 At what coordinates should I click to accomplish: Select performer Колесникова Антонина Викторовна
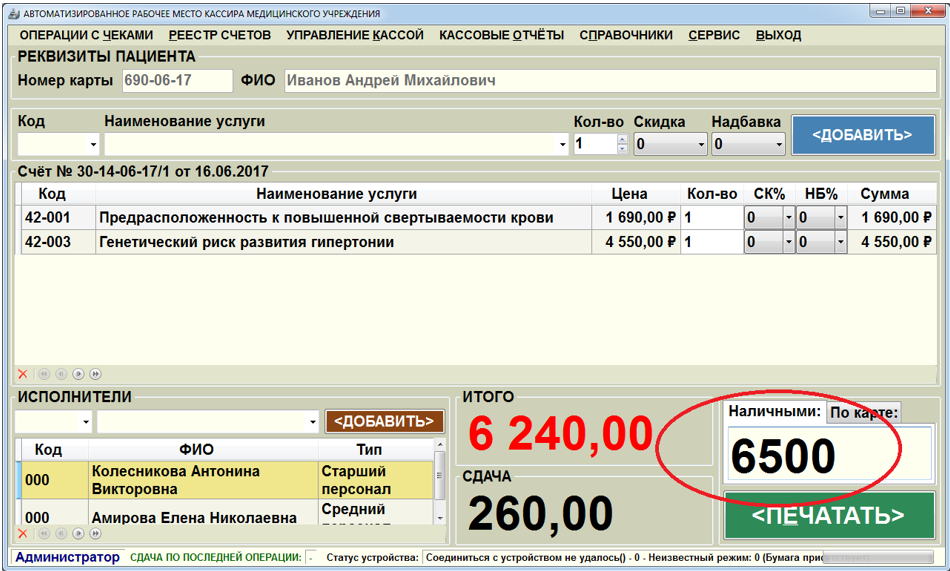tap(204, 480)
